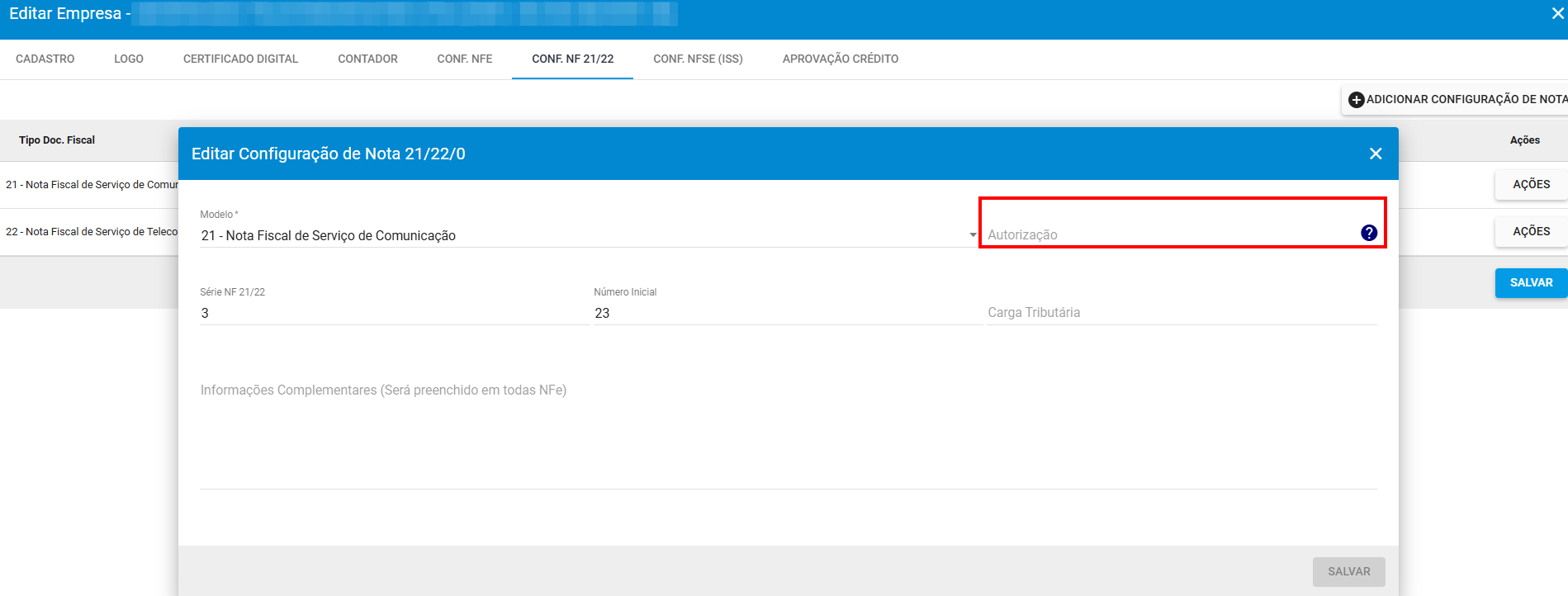This screenshot has height=596, width=1568.
Task: Open the APROVAÇÃO CRÉDITO tab
Action: coord(841,59)
